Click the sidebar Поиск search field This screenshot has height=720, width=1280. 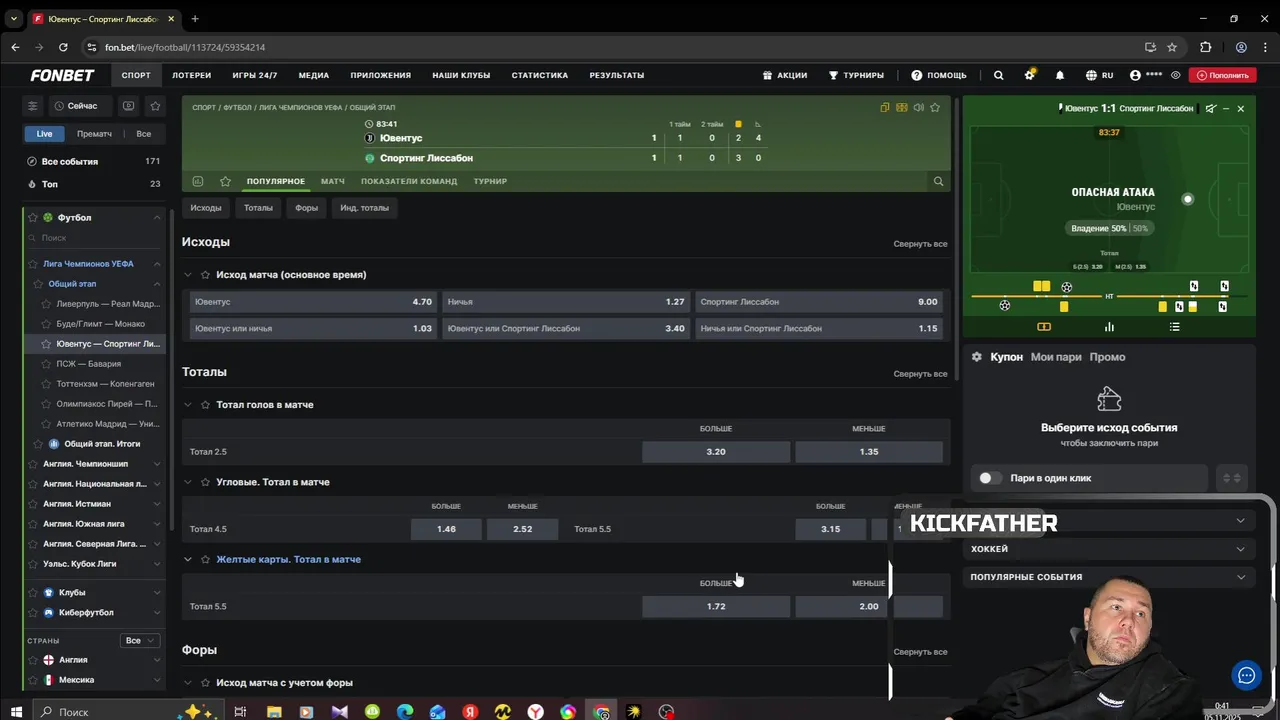click(95, 238)
